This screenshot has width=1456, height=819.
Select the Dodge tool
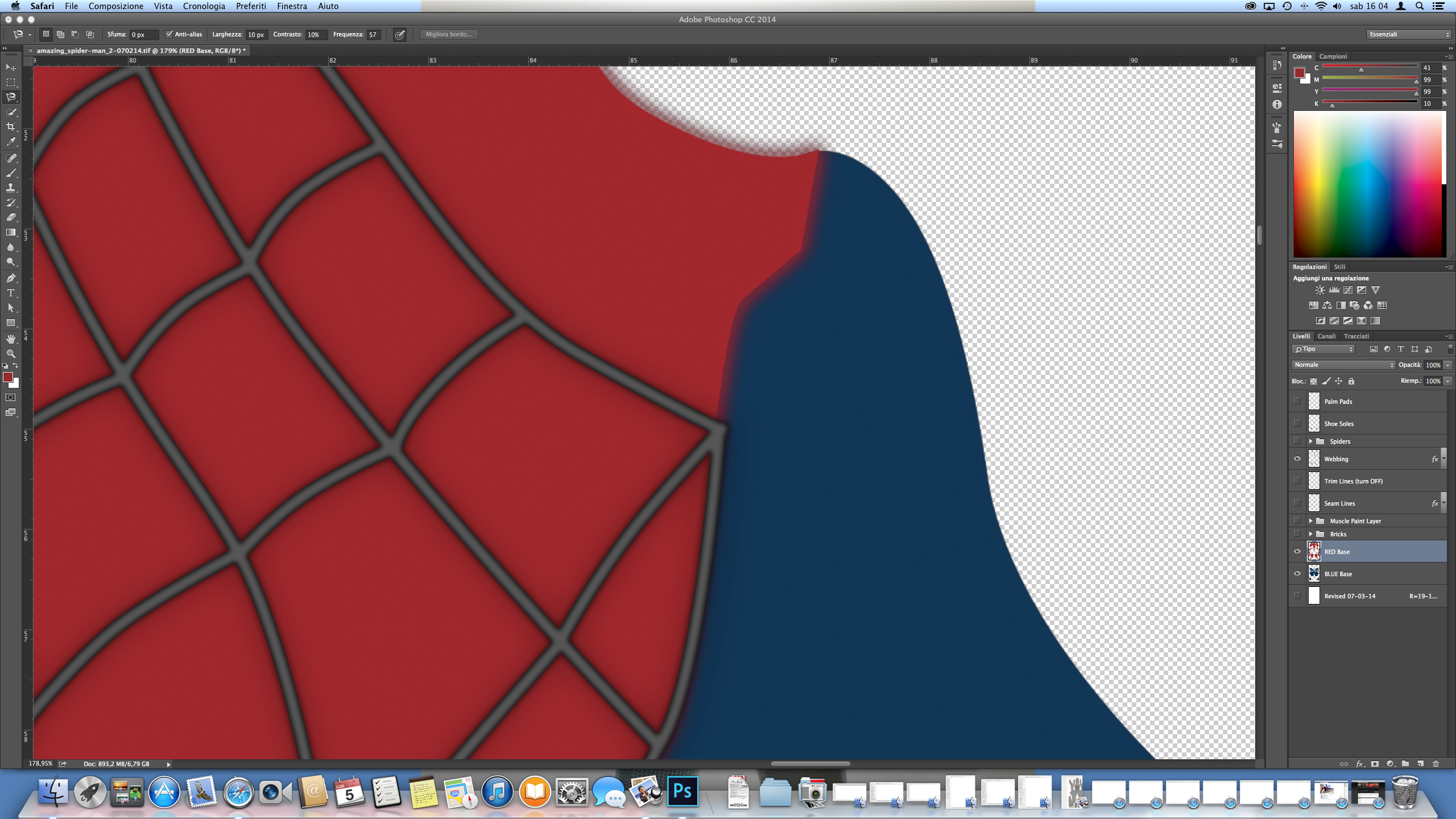11,262
